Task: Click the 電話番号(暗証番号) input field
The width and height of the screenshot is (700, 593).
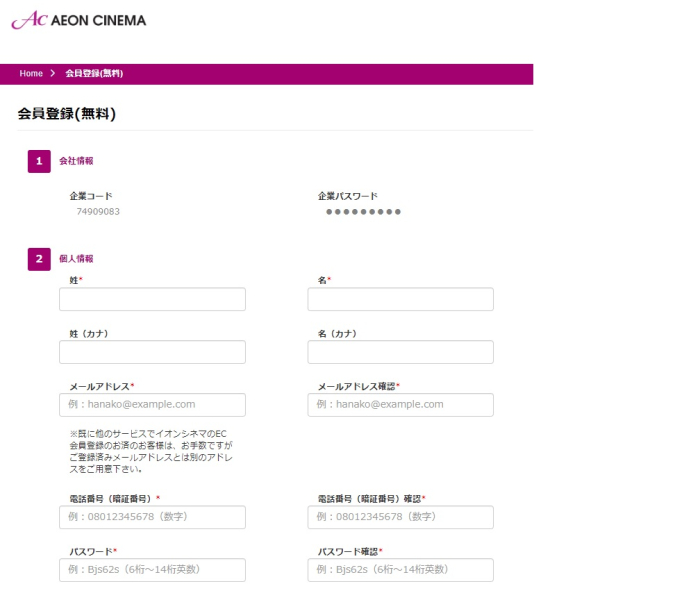Action: [152, 517]
